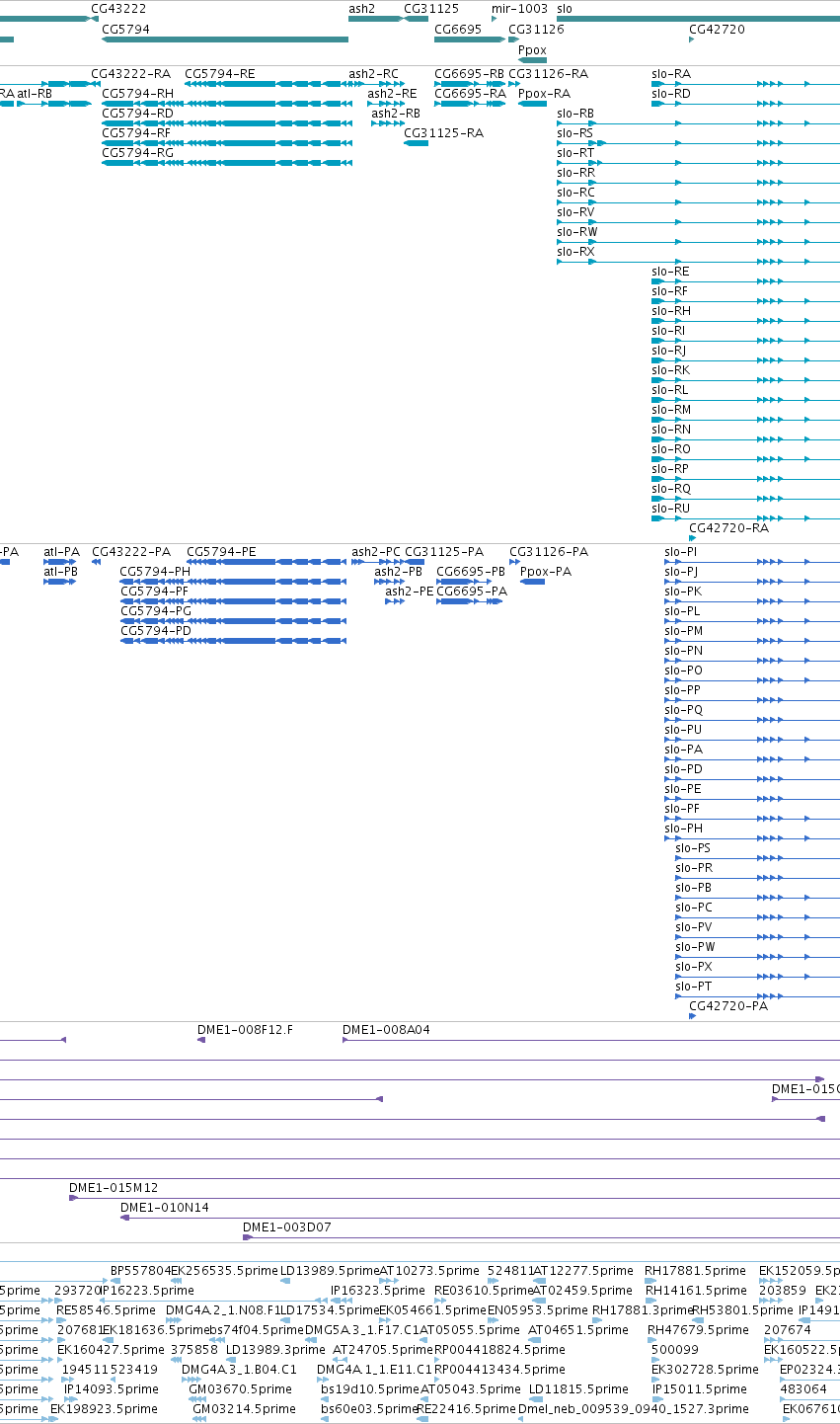The image size is (840, 1424).
Task: Select the DME1-010N14 BAC label
Action: pyautogui.click(x=165, y=1208)
